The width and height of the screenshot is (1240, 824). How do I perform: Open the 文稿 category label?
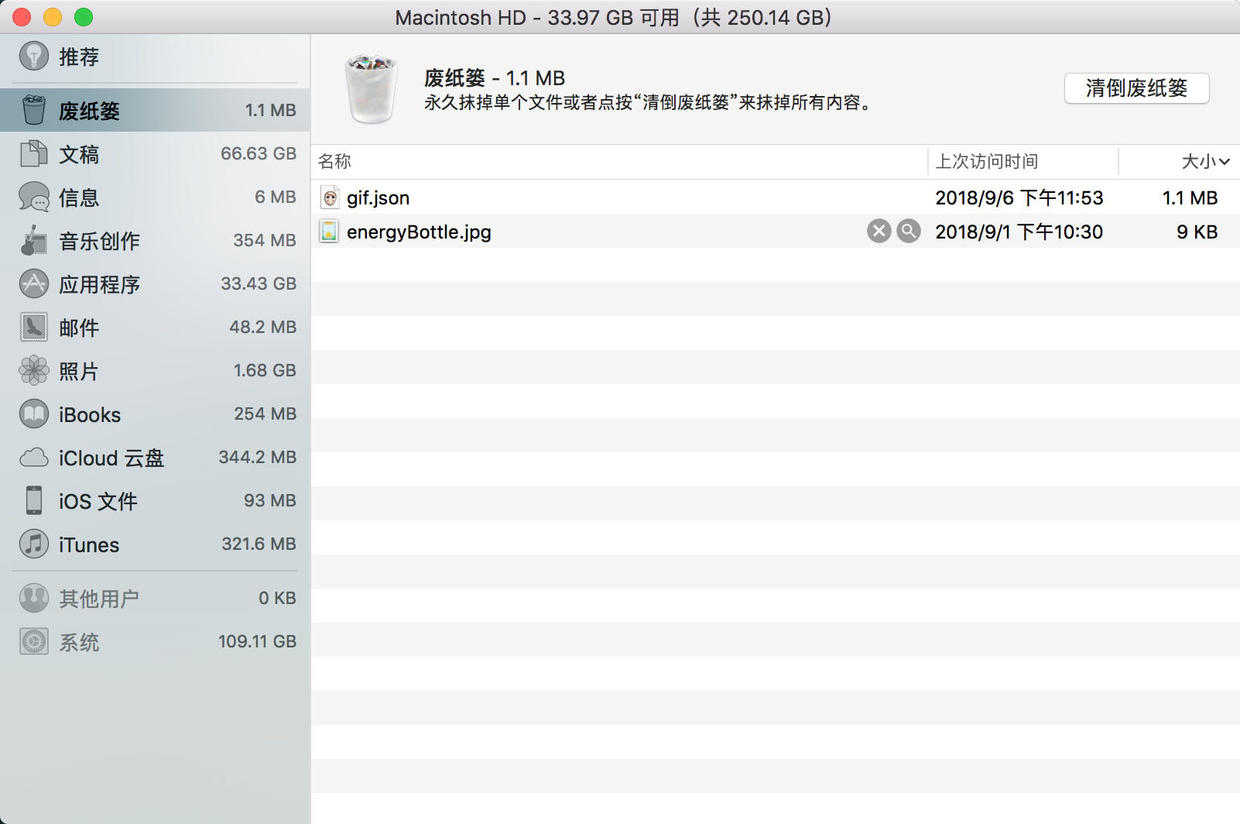coord(79,154)
